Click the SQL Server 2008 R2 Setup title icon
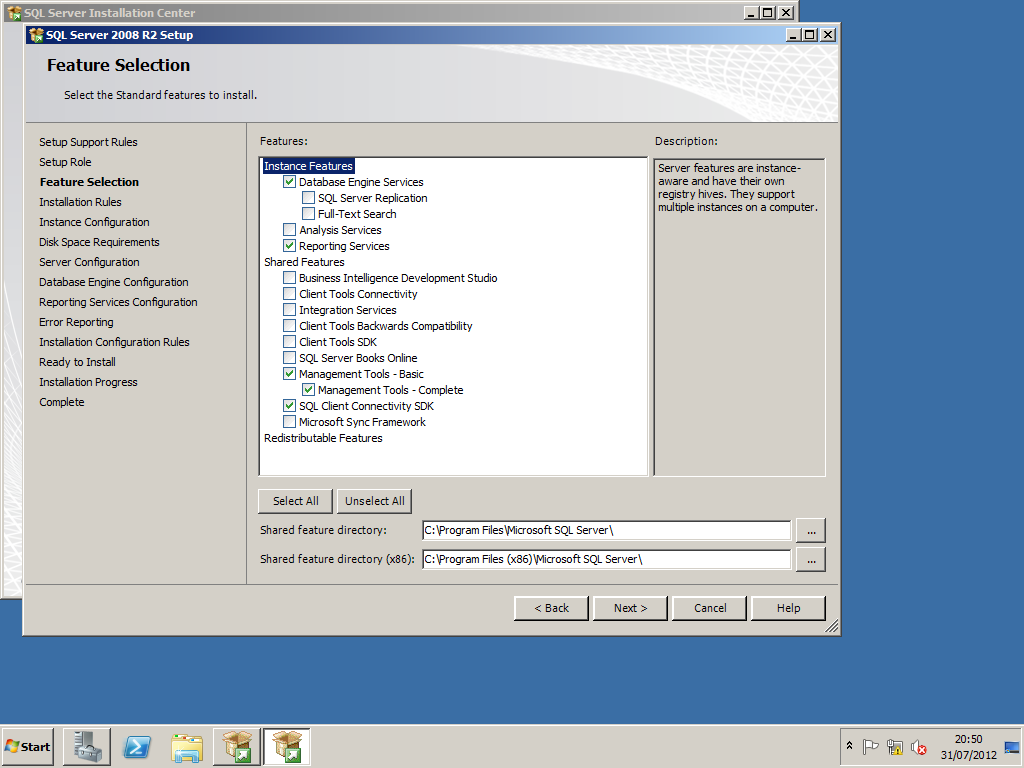This screenshot has width=1024, height=768. click(37, 35)
